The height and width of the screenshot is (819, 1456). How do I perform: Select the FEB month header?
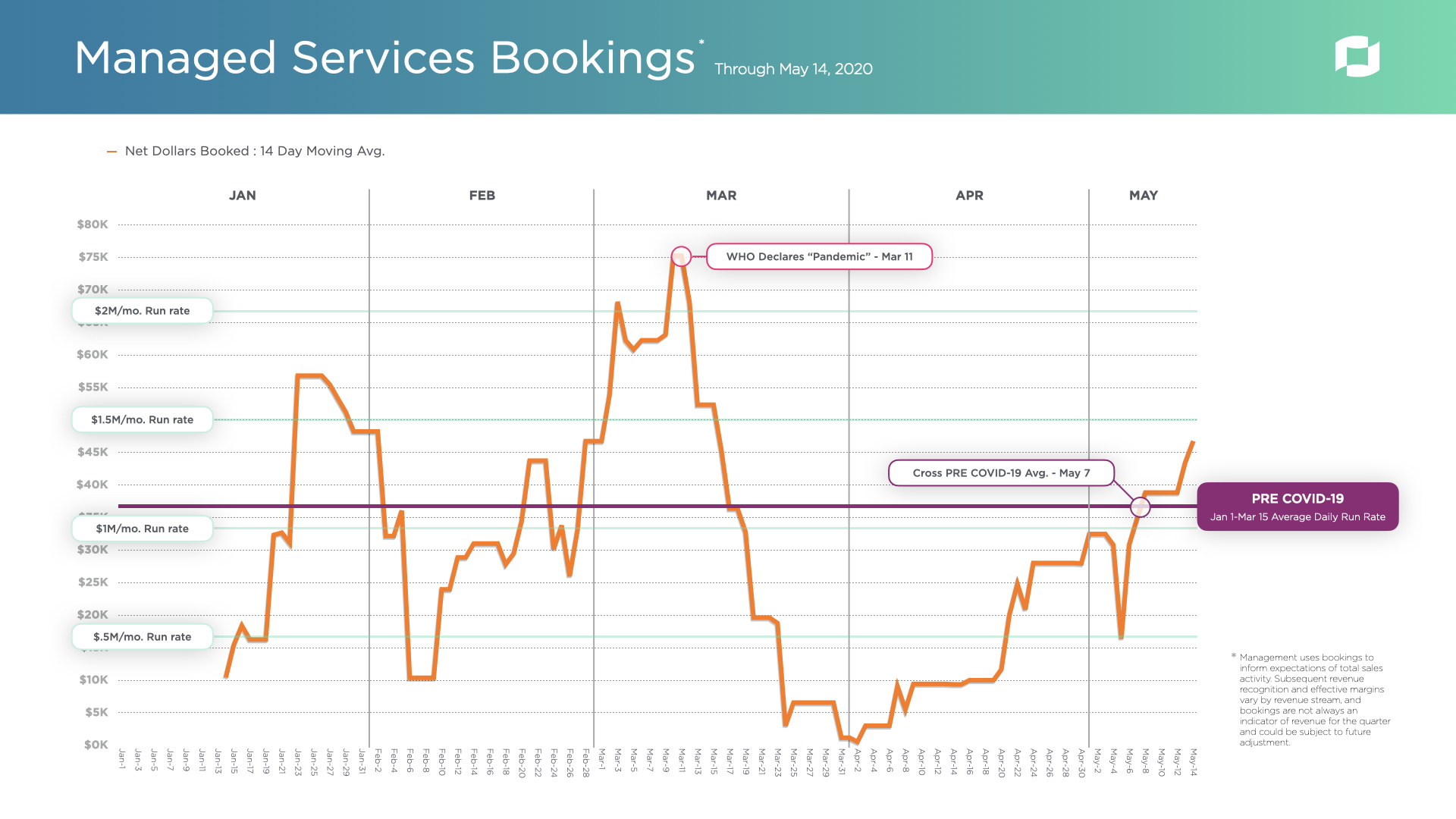tap(482, 196)
